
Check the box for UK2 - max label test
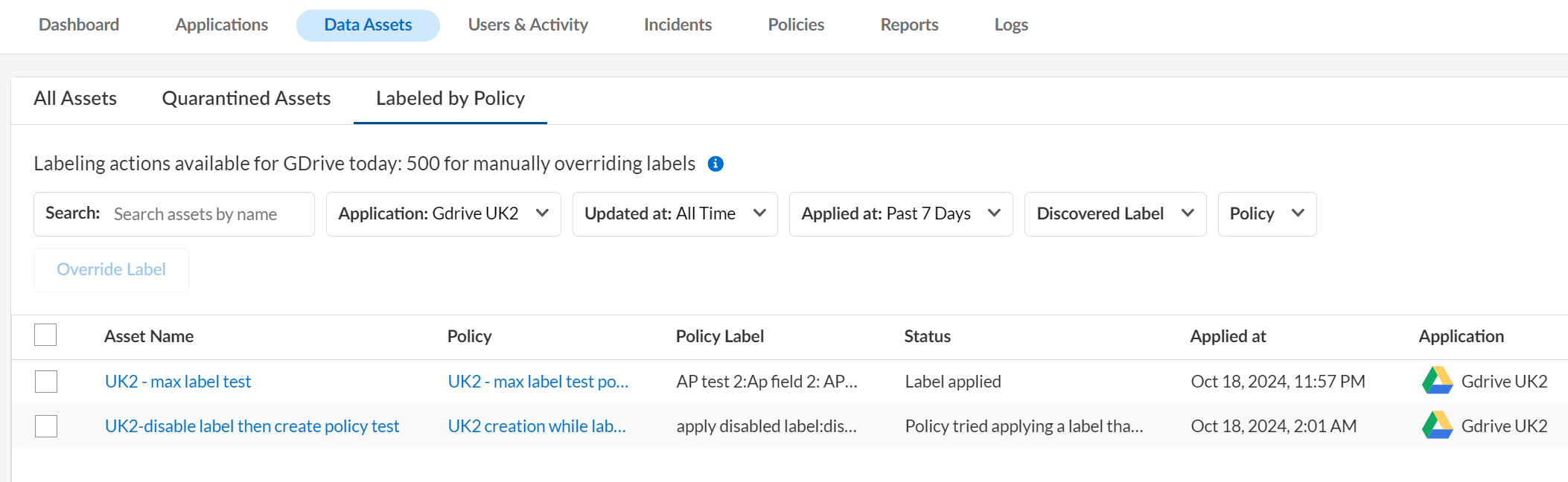[x=46, y=382]
